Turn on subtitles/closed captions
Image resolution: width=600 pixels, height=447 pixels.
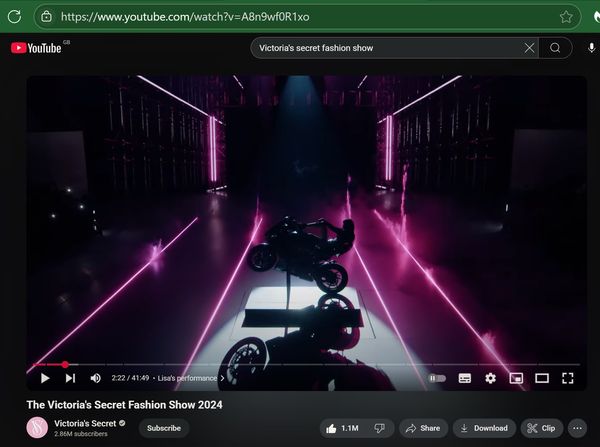(x=465, y=378)
